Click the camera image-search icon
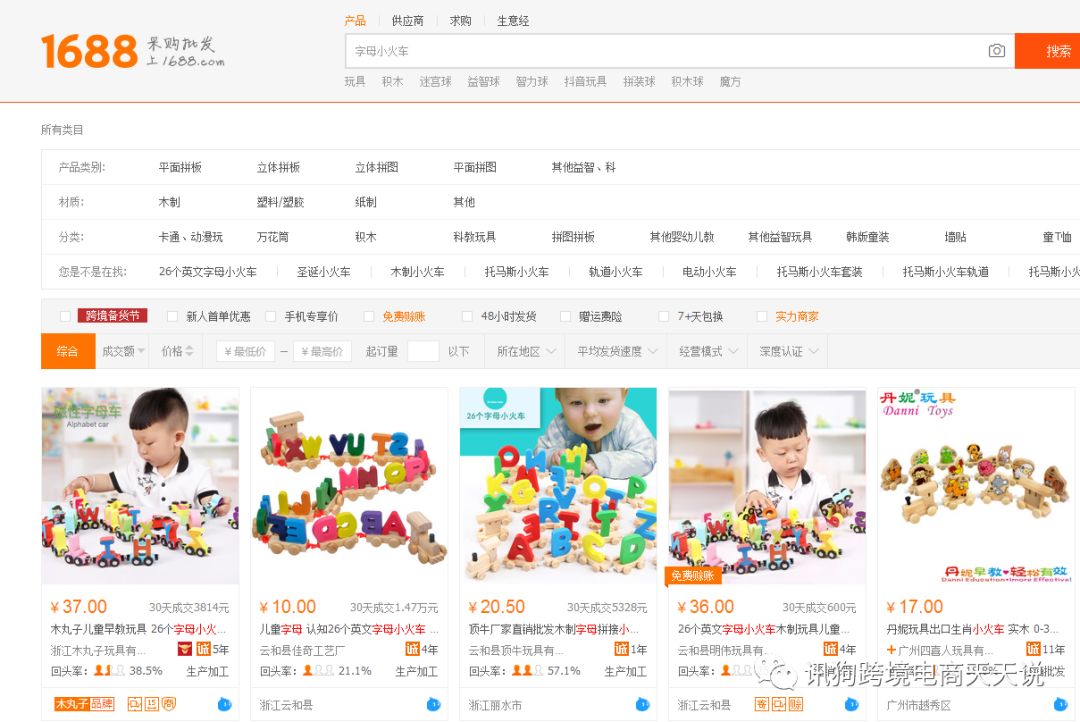This screenshot has width=1080, height=722. click(x=996, y=51)
